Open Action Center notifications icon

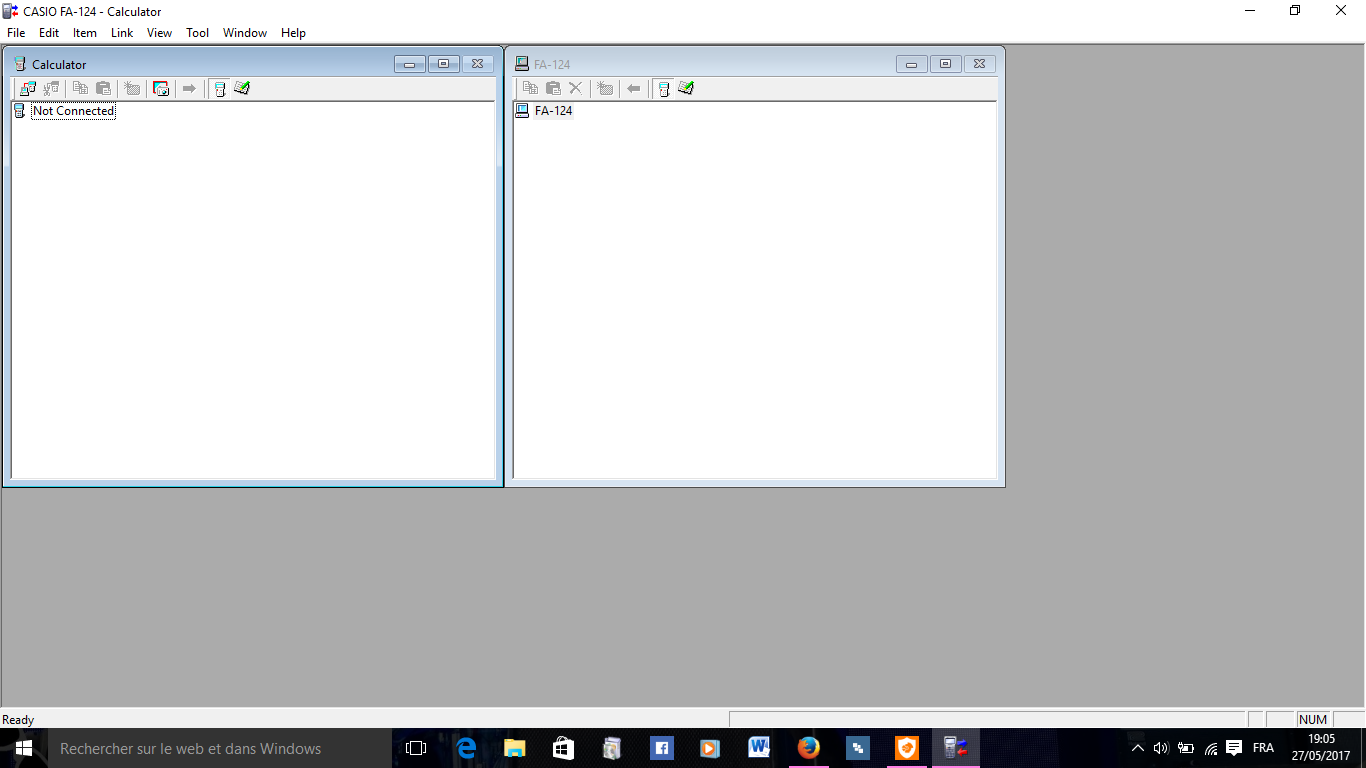1234,748
